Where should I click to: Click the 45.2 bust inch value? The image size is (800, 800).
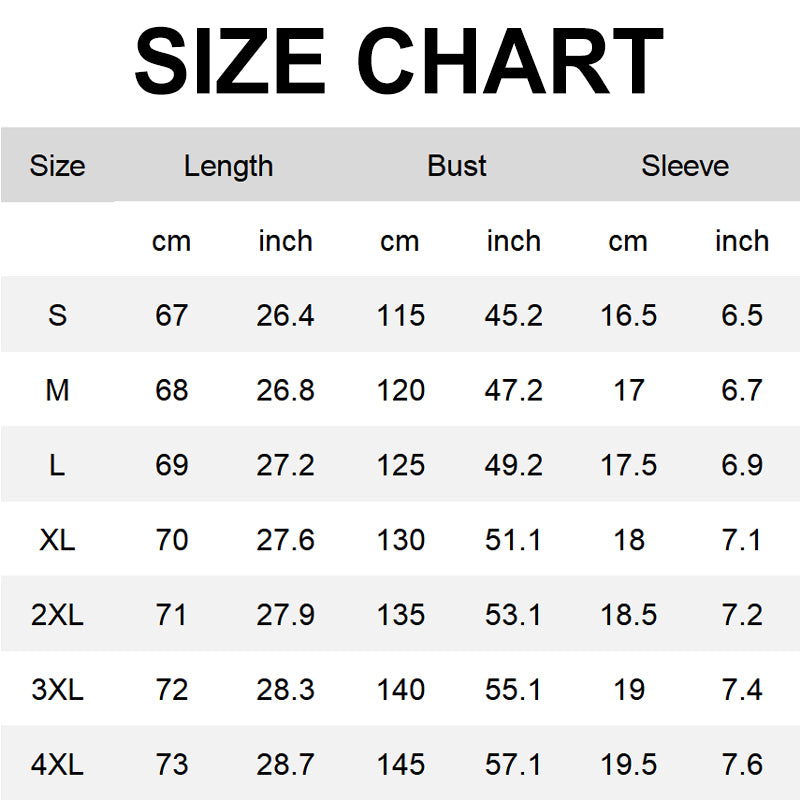point(513,316)
